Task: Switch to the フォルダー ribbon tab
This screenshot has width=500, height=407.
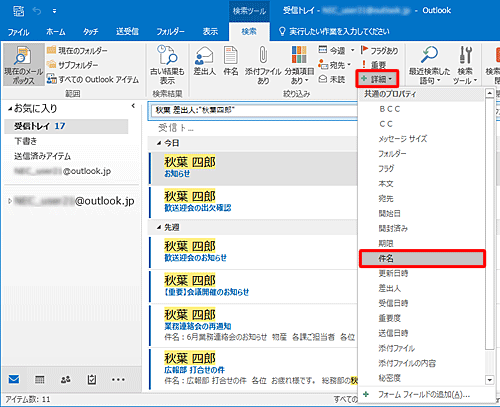Action: click(170, 32)
